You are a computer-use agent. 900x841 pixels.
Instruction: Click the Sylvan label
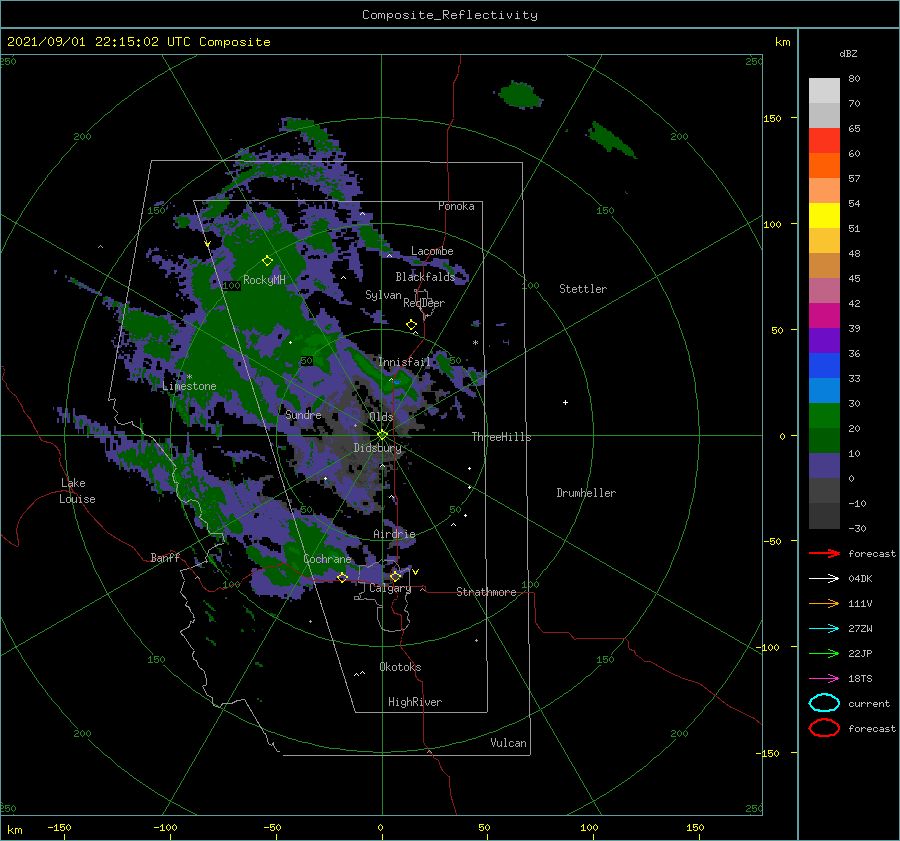[x=383, y=295]
